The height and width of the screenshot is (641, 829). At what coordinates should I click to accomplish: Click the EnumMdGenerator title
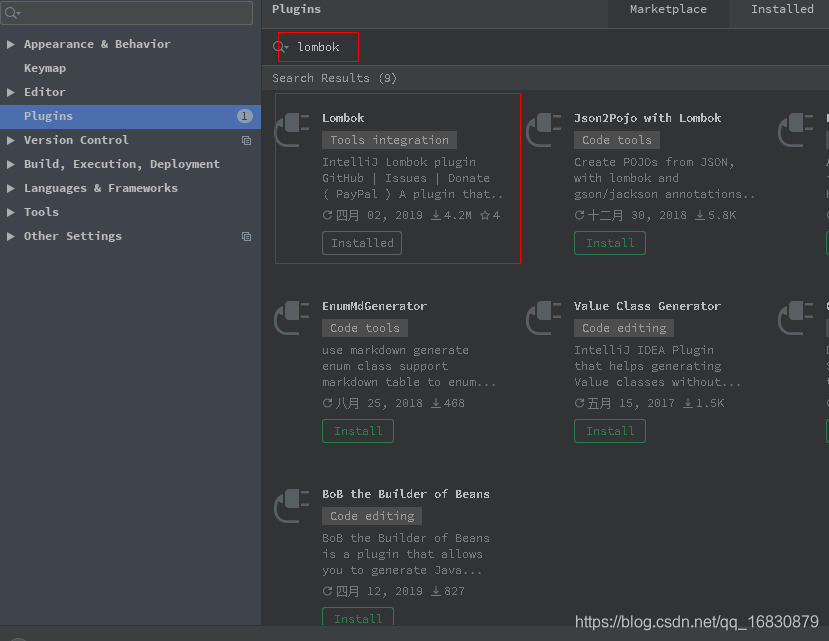click(x=374, y=306)
